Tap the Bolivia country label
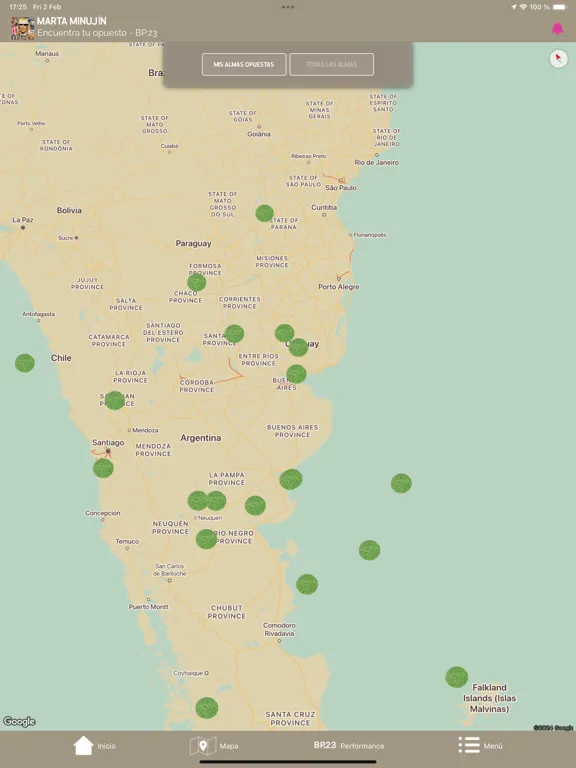Image resolution: width=576 pixels, height=768 pixels. 69,210
